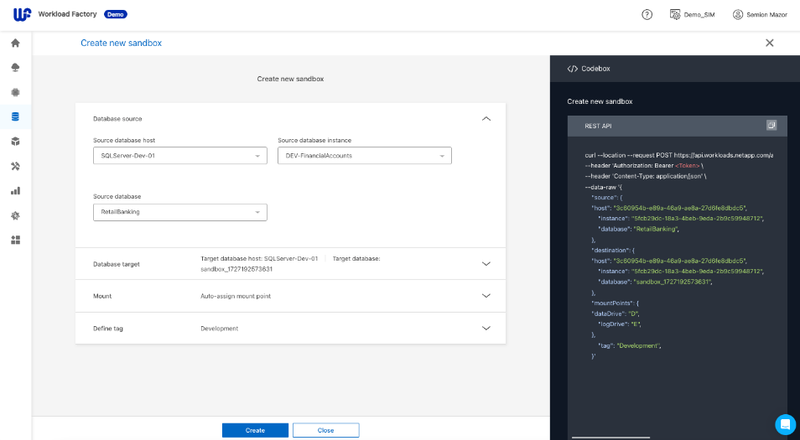Expand the Define tag section
The width and height of the screenshot is (800, 440).
click(x=486, y=328)
